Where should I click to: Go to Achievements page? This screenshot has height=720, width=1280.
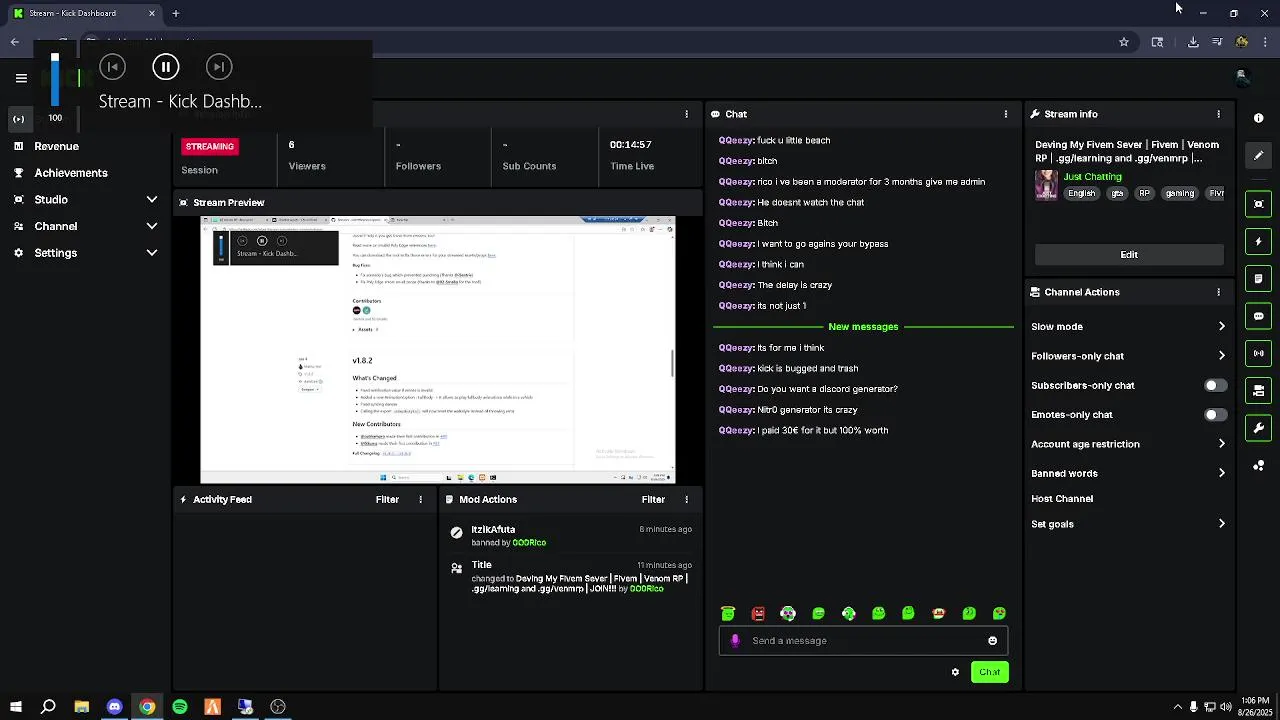pyautogui.click(x=71, y=173)
